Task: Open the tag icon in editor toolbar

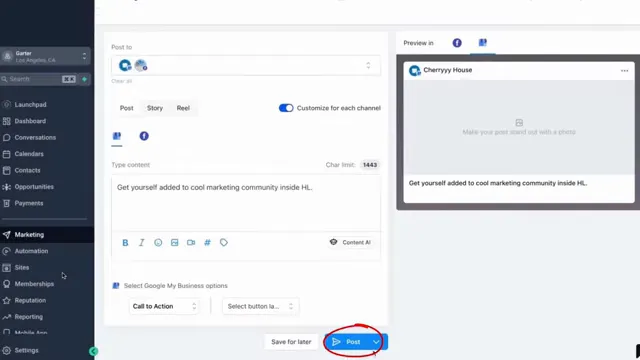Action: (224, 242)
